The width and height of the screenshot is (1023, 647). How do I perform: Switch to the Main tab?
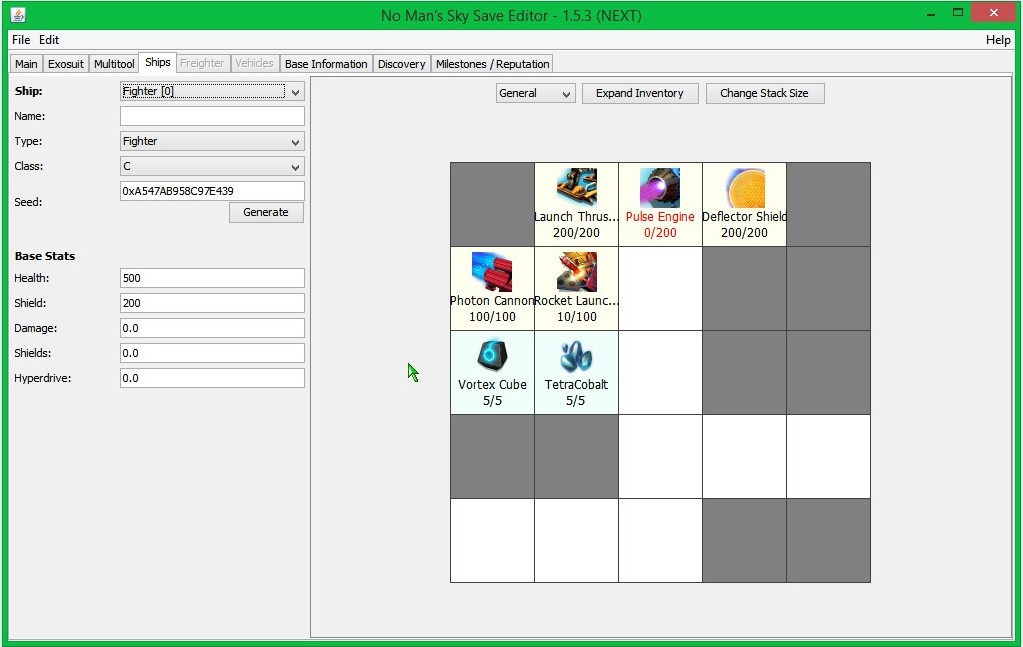click(x=26, y=64)
